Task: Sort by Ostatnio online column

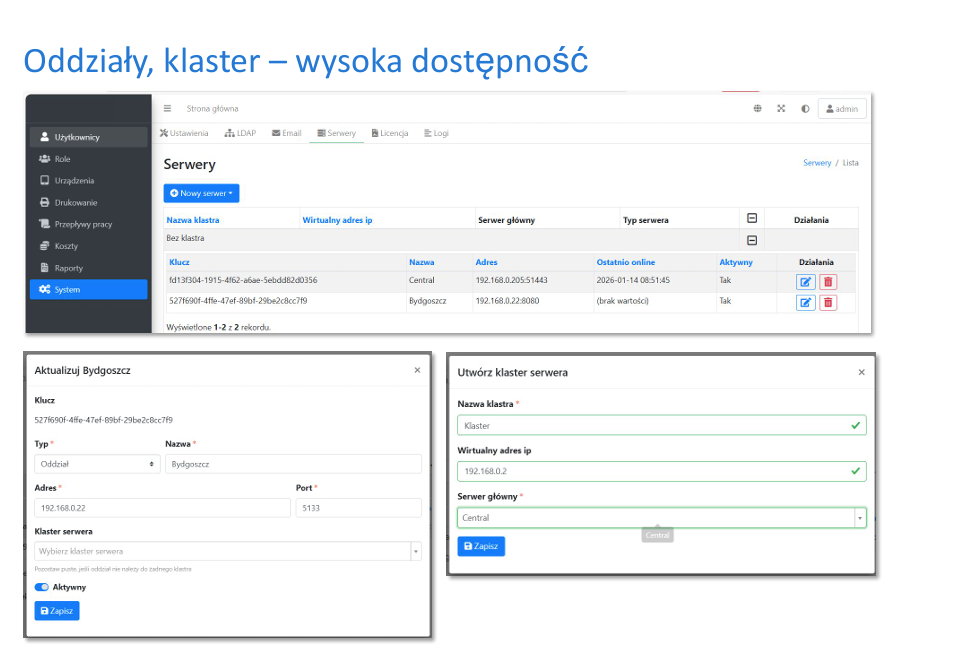Action: (x=625, y=262)
